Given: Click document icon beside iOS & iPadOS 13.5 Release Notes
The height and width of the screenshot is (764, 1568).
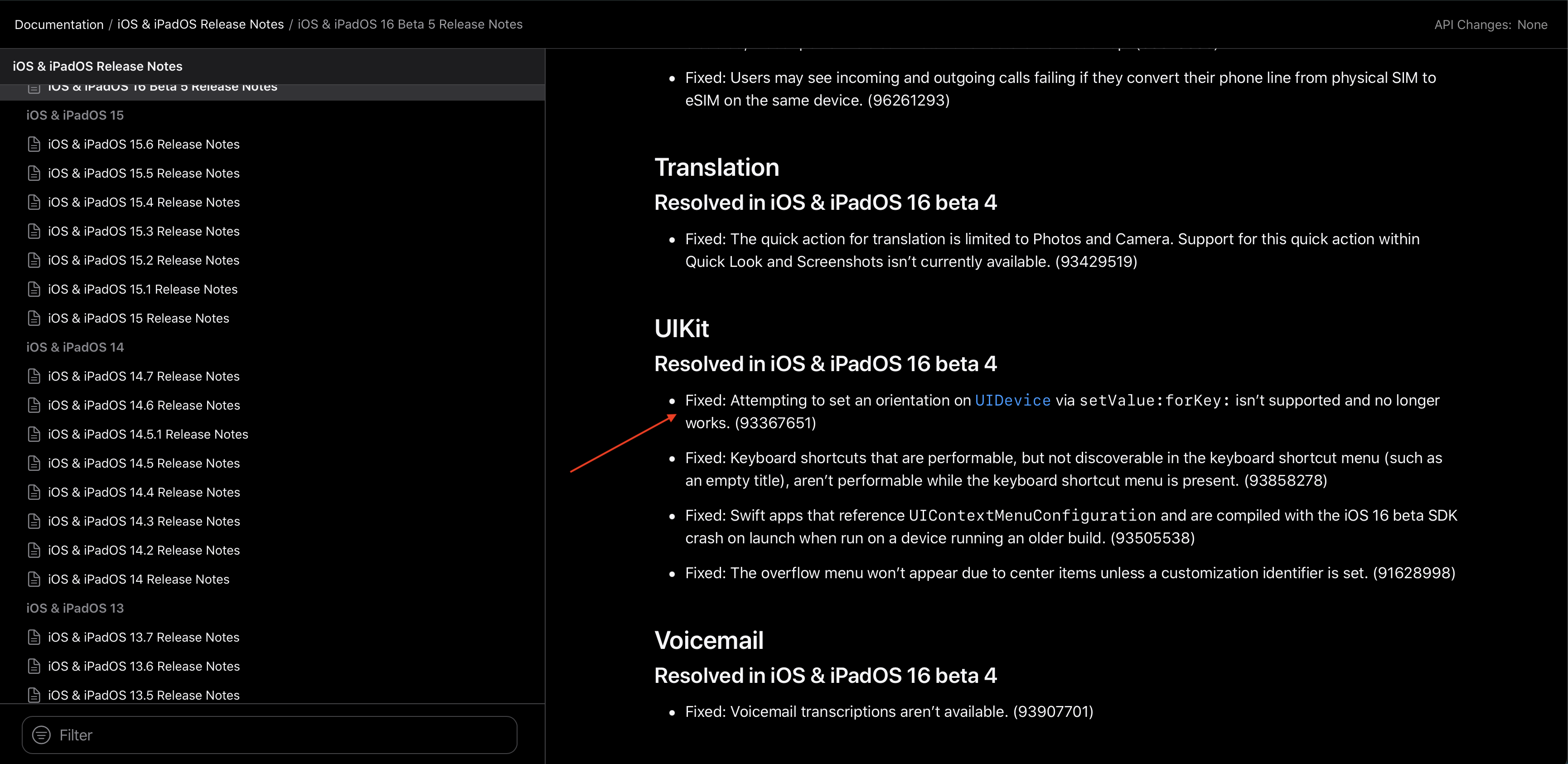Looking at the screenshot, I should pyautogui.click(x=34, y=695).
